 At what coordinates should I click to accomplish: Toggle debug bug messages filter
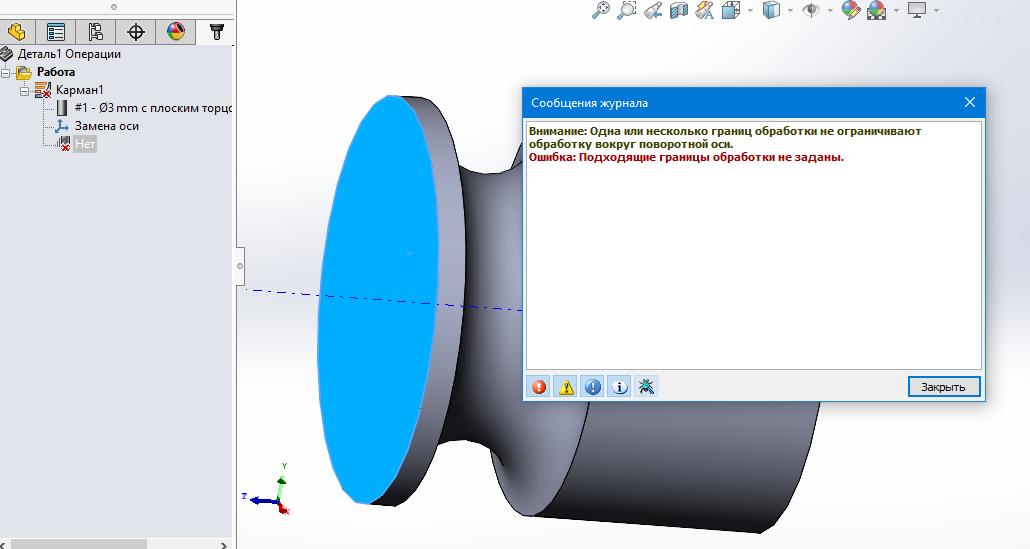click(x=646, y=387)
